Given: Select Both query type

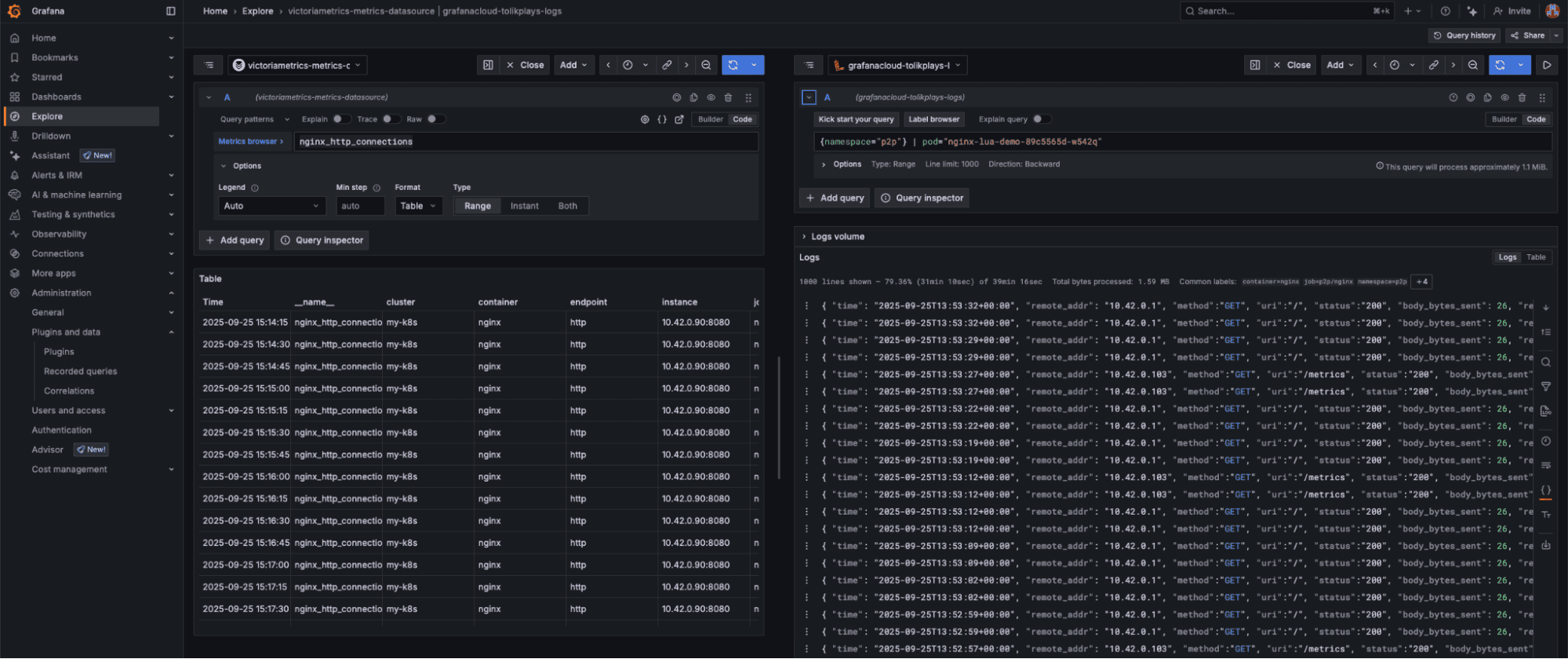Looking at the screenshot, I should tap(567, 206).
